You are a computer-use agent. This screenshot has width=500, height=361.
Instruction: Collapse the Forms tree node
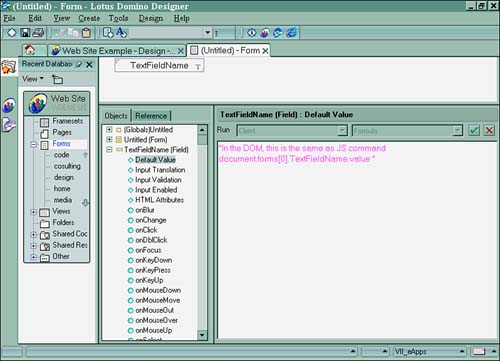[34, 145]
